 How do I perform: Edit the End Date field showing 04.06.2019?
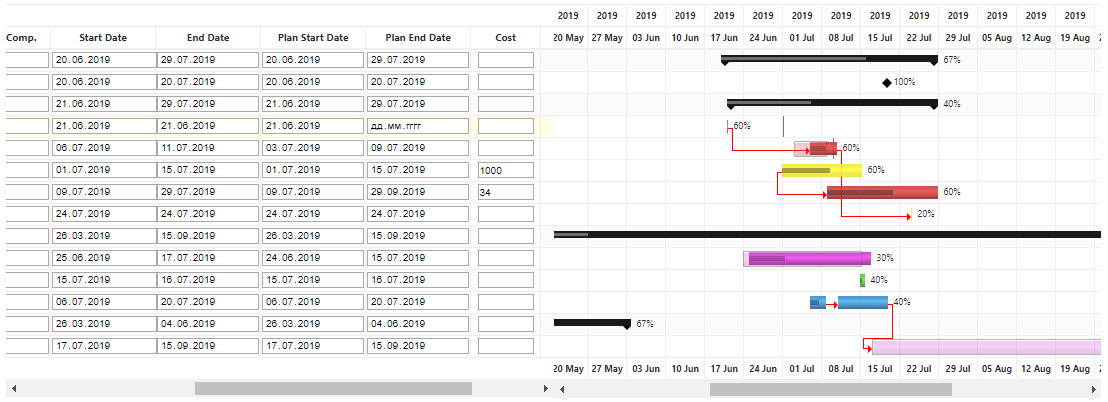(208, 324)
